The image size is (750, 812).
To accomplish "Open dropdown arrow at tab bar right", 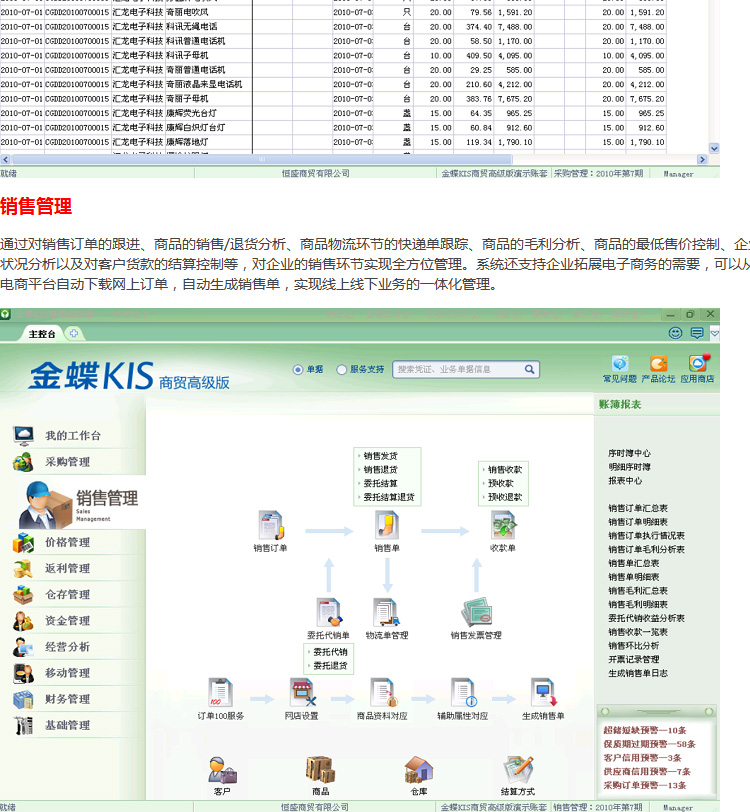I will [714, 333].
